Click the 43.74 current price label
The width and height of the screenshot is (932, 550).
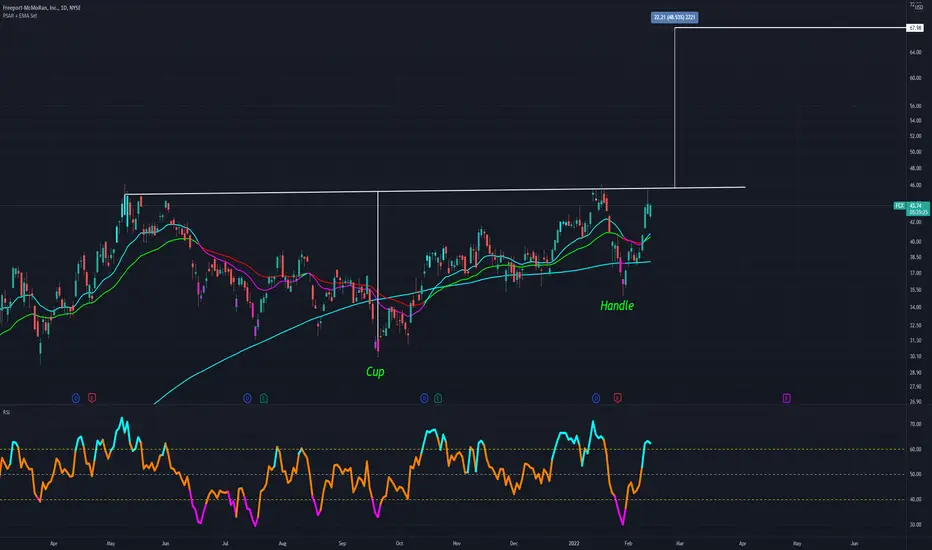[915, 206]
